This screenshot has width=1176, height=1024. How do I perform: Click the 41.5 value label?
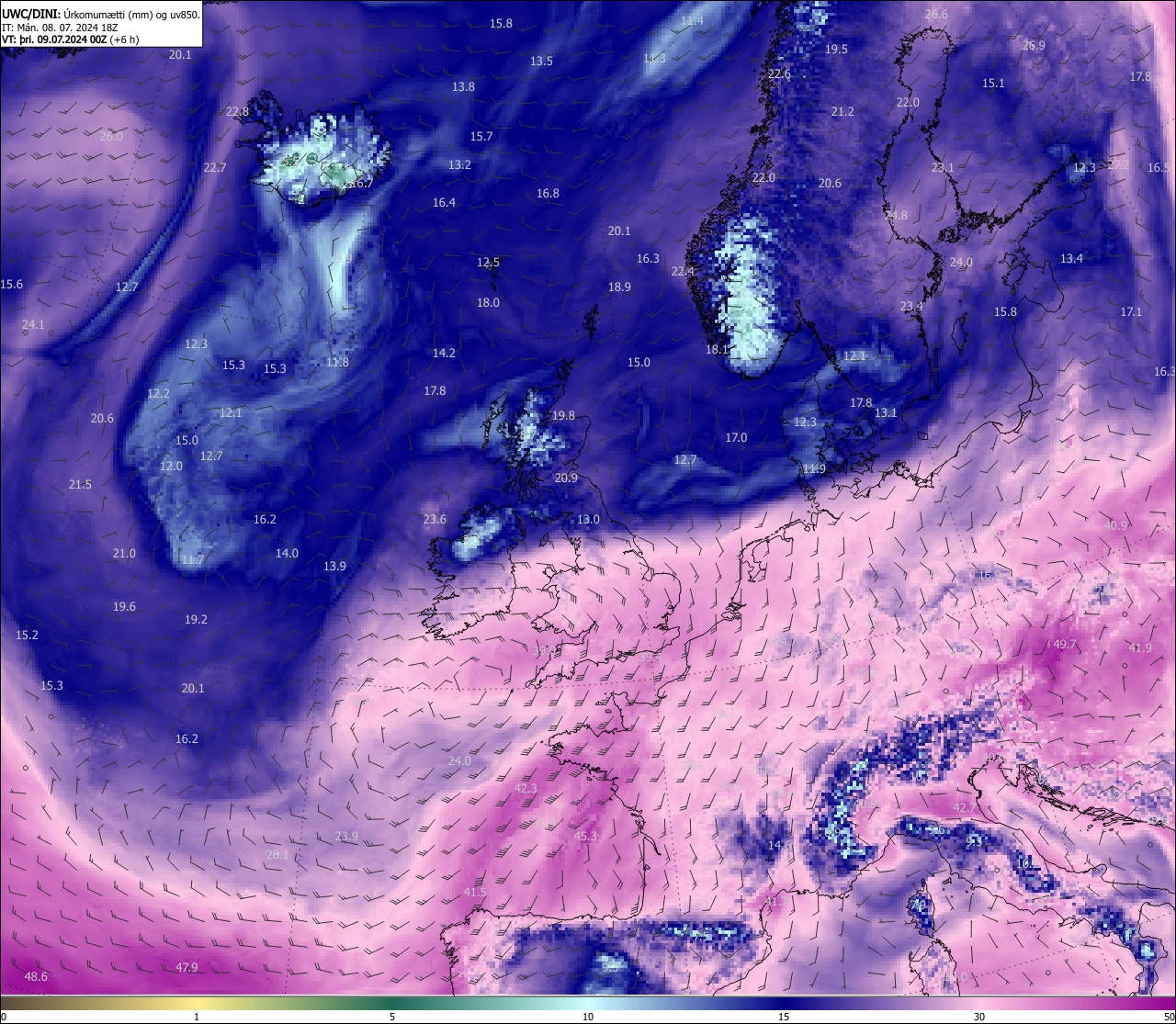click(475, 893)
